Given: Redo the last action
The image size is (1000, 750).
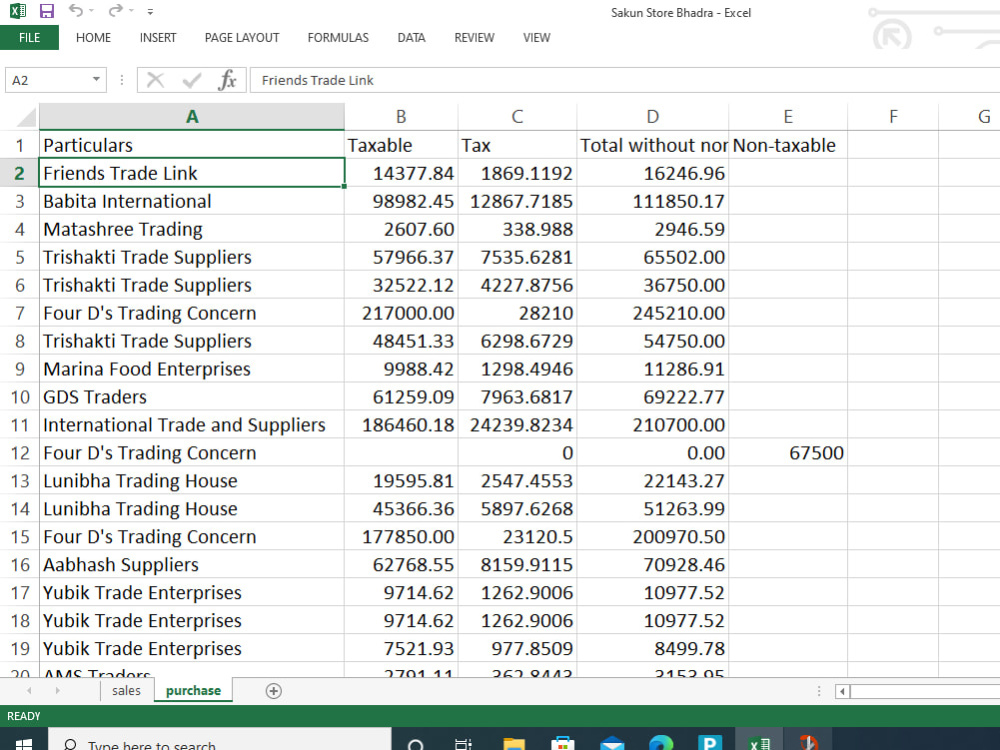Looking at the screenshot, I should 115,10.
